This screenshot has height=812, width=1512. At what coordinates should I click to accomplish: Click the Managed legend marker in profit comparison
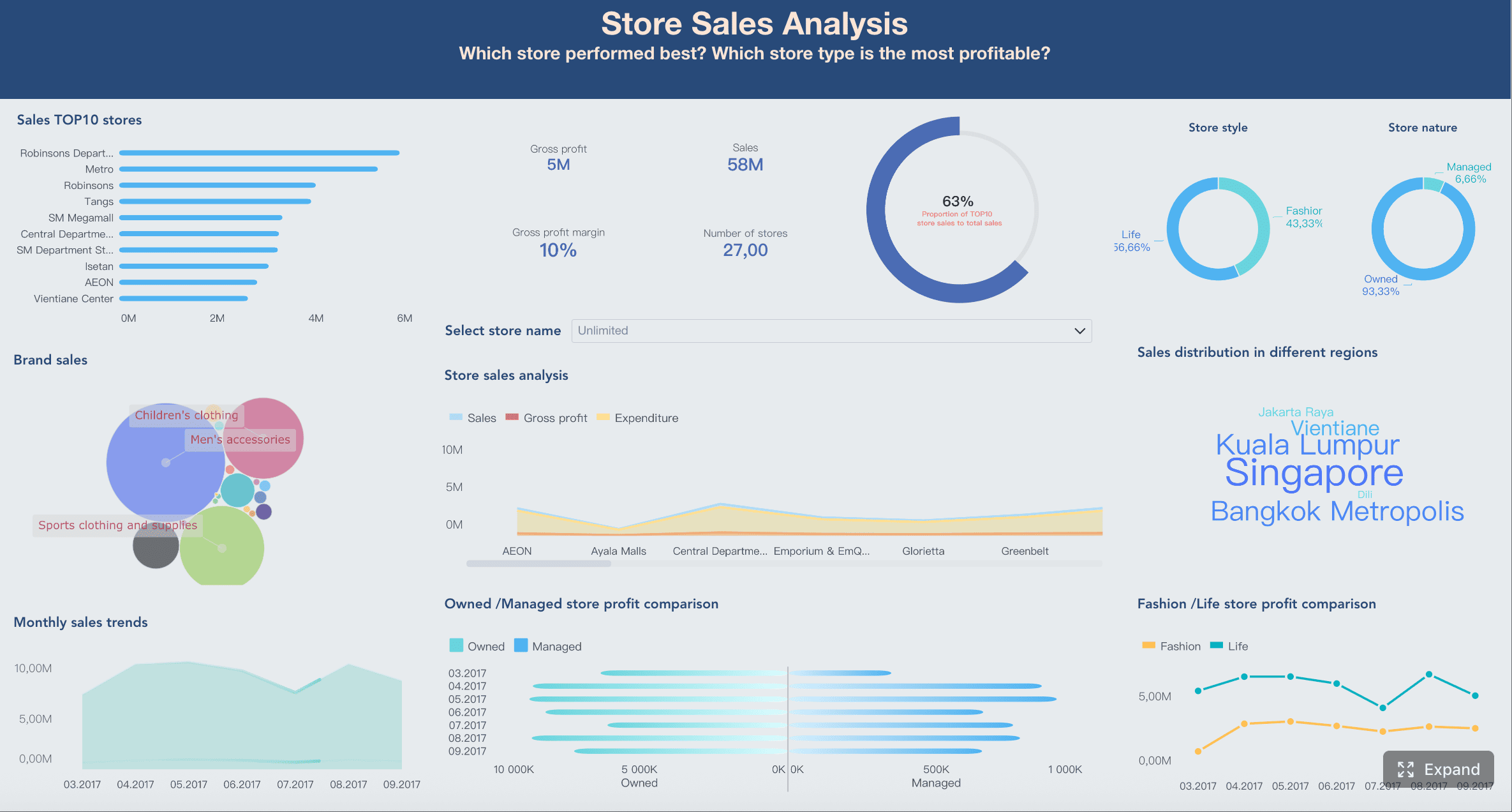[521, 645]
